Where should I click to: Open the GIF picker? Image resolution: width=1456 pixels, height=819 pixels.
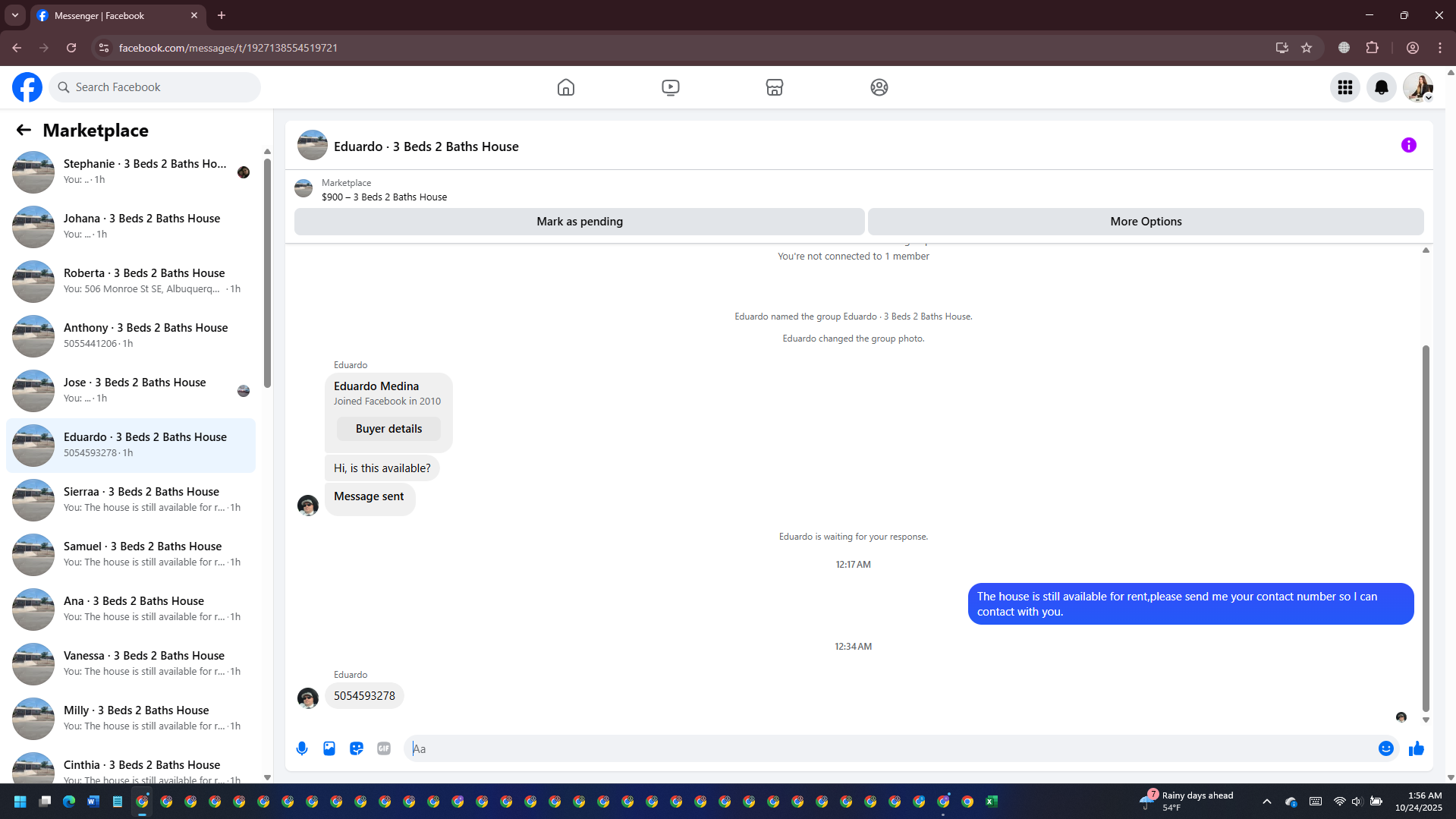tap(384, 748)
